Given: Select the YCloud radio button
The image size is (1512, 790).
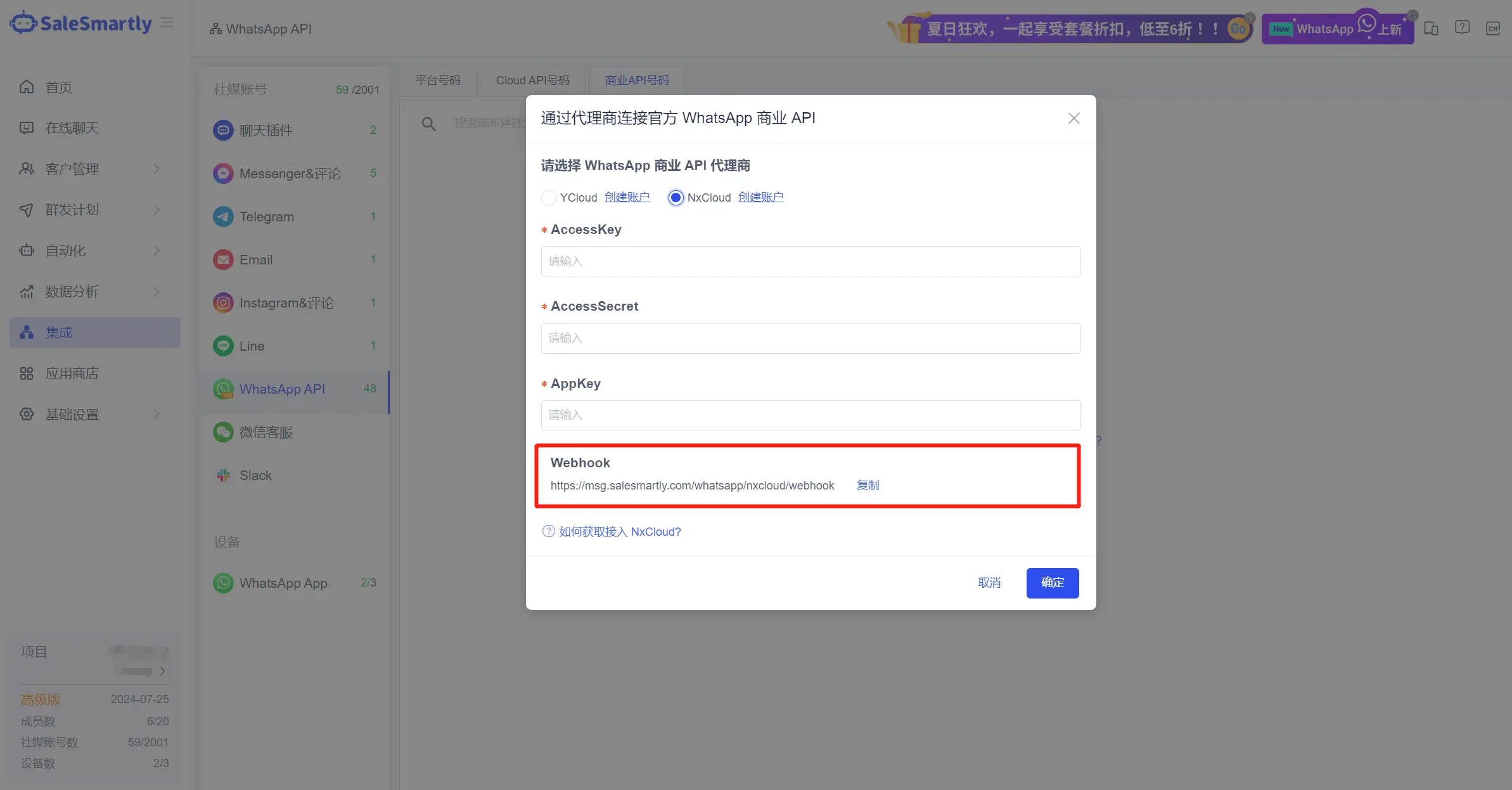Looking at the screenshot, I should pyautogui.click(x=548, y=197).
